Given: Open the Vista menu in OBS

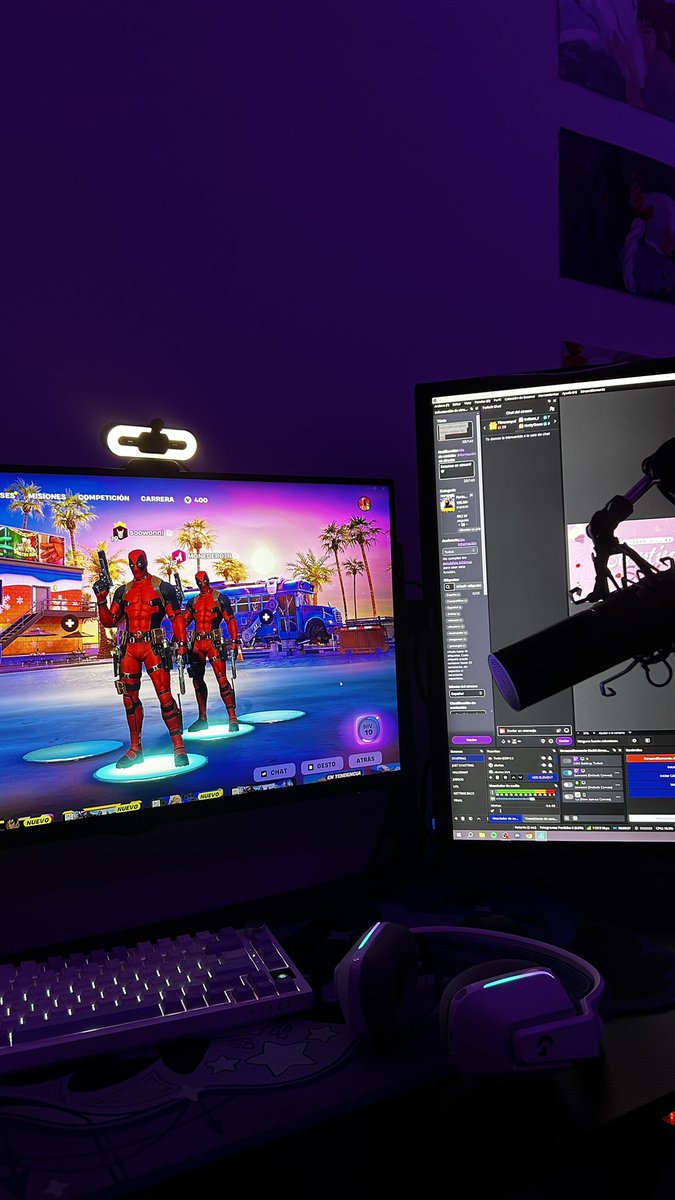Looking at the screenshot, I should [x=467, y=403].
